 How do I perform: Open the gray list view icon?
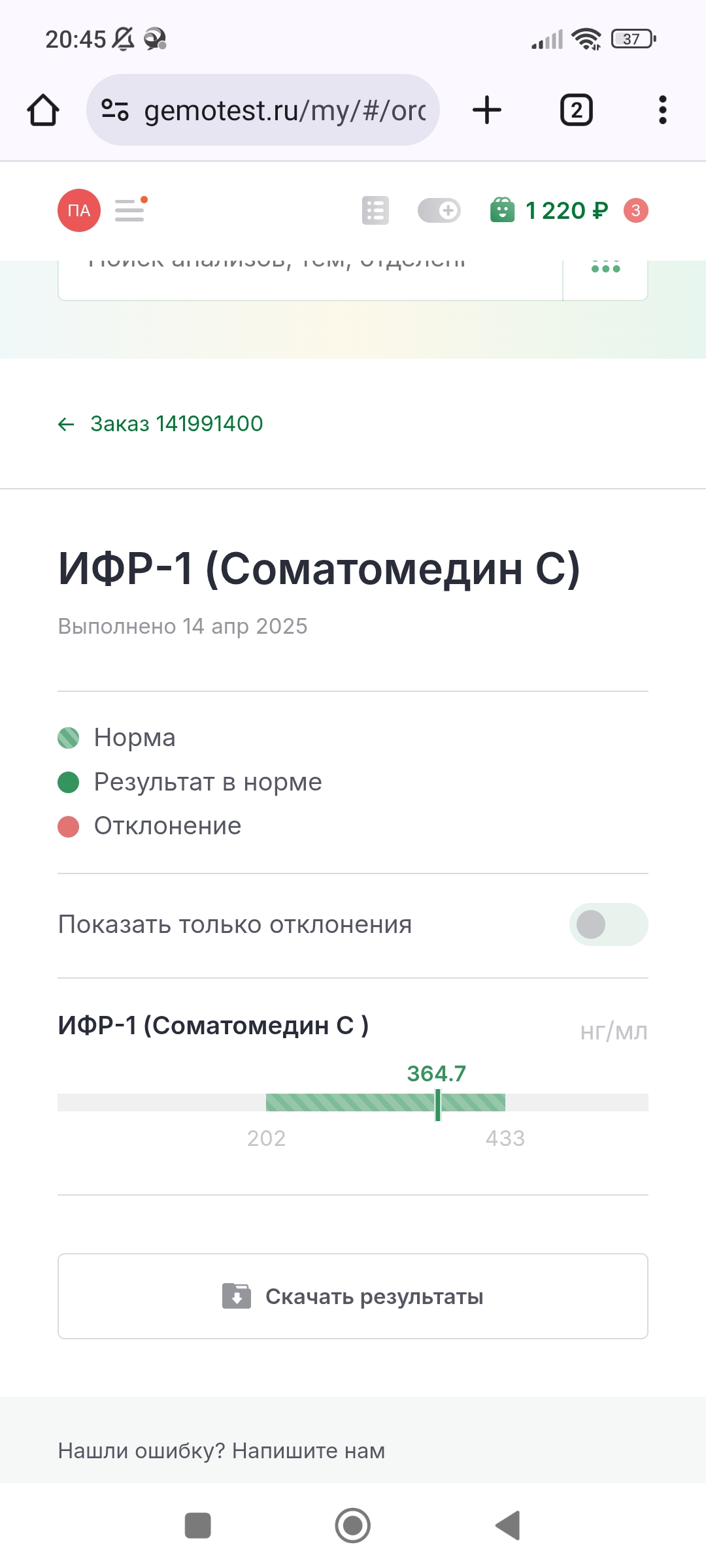(x=375, y=210)
